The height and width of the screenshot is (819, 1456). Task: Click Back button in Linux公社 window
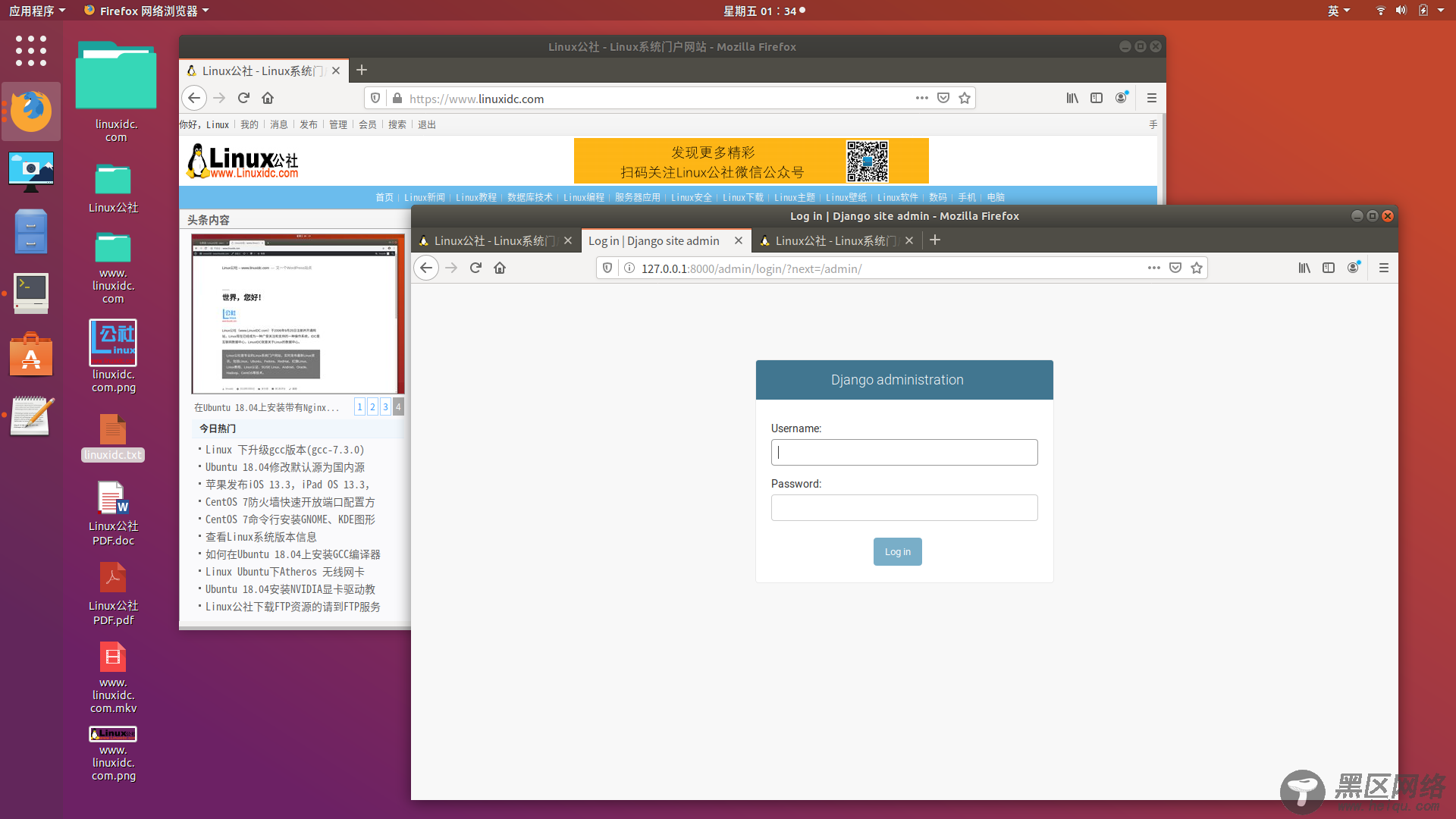[x=194, y=98]
